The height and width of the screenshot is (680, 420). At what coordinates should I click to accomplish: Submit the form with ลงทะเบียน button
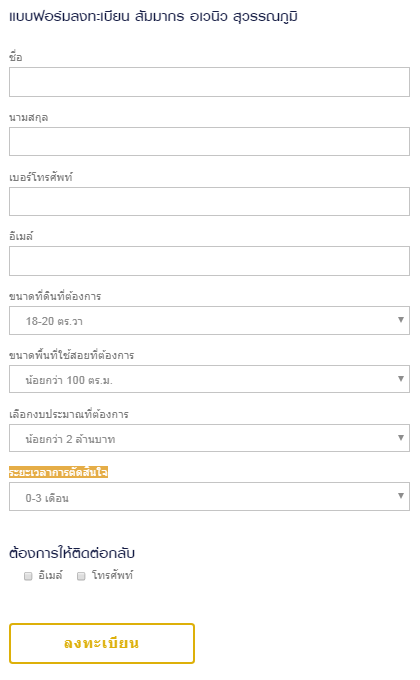(102, 644)
